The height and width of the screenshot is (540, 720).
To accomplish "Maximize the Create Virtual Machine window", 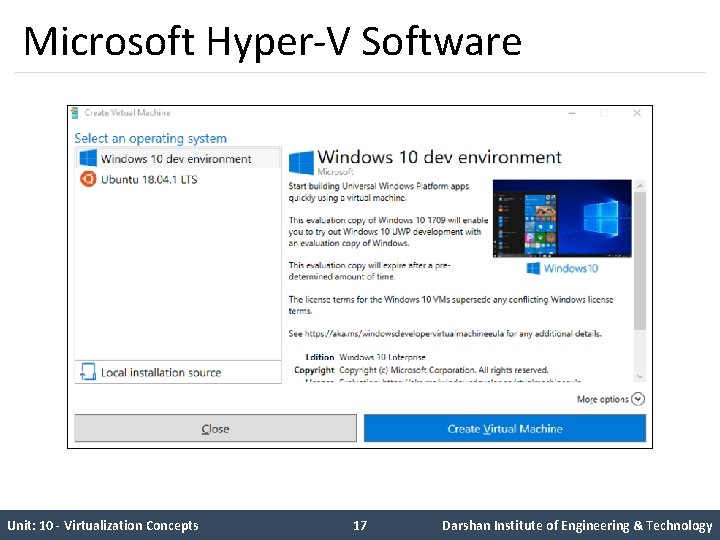I will (604, 113).
